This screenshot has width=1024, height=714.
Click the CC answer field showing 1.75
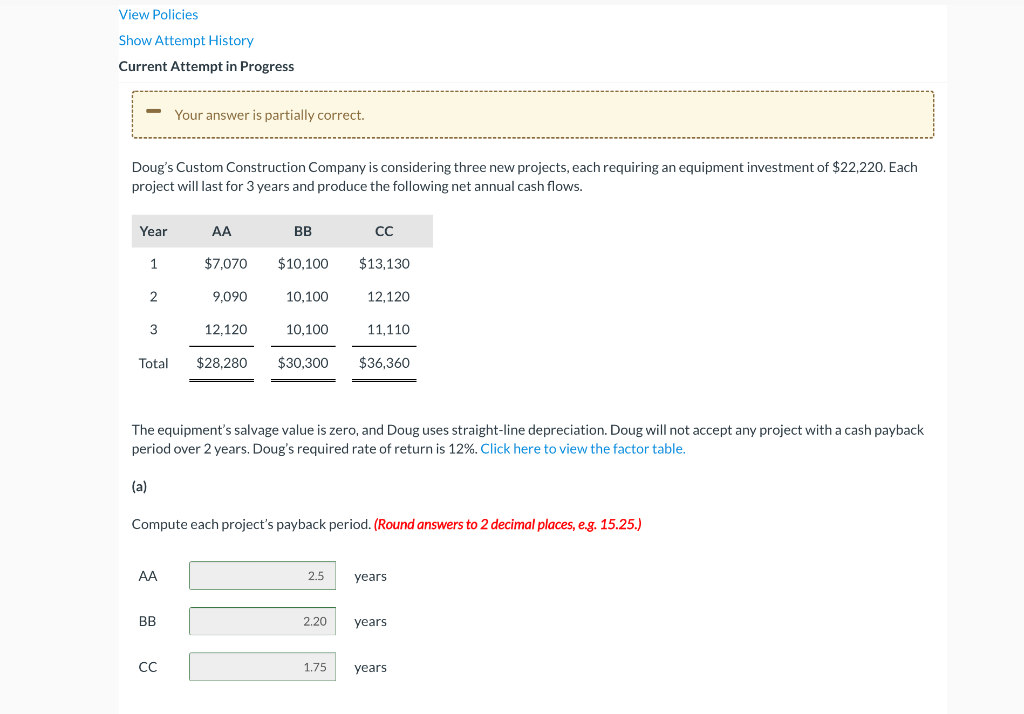point(262,666)
